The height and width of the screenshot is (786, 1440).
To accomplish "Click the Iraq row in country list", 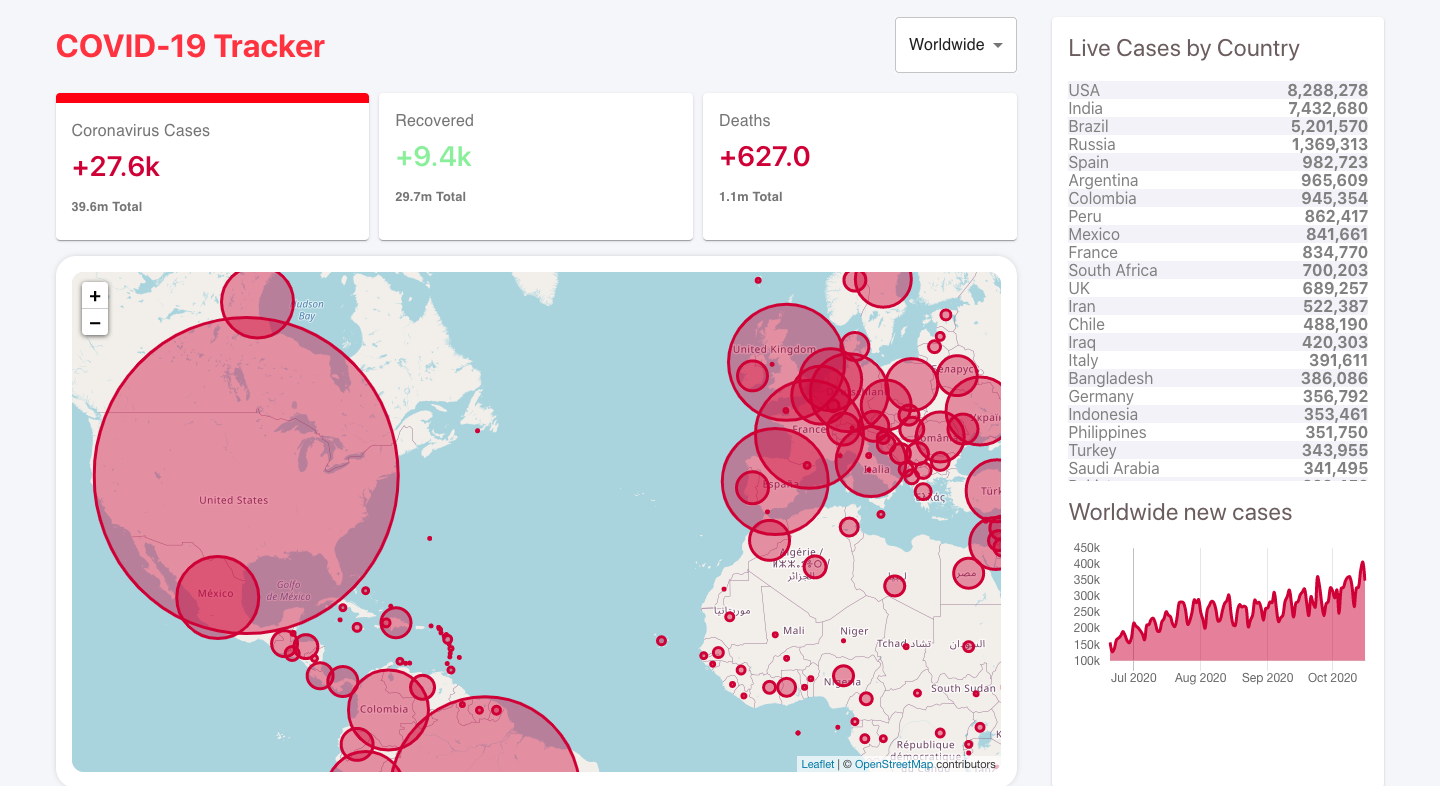I will [x=1218, y=342].
